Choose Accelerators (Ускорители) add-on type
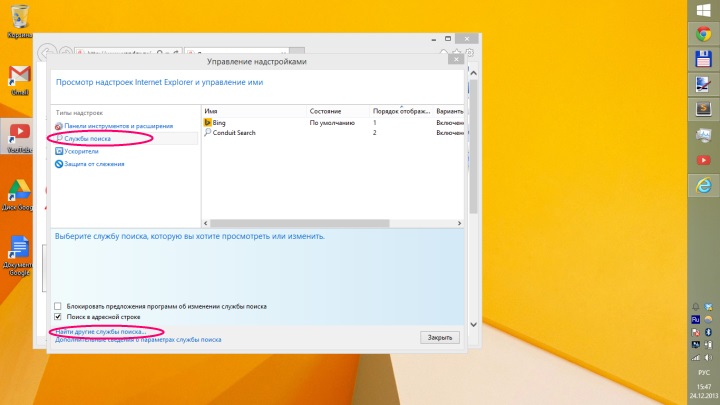Screen dimensions: 720x405 pos(87,151)
